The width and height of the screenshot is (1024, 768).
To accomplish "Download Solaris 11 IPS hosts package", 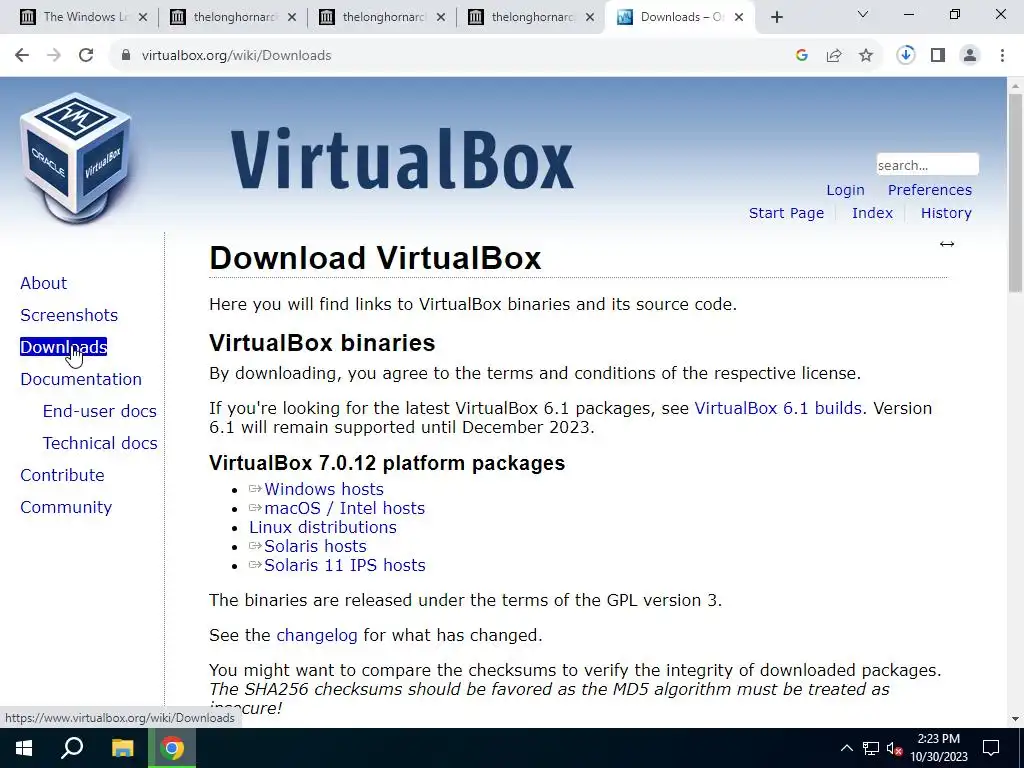I will (345, 565).
